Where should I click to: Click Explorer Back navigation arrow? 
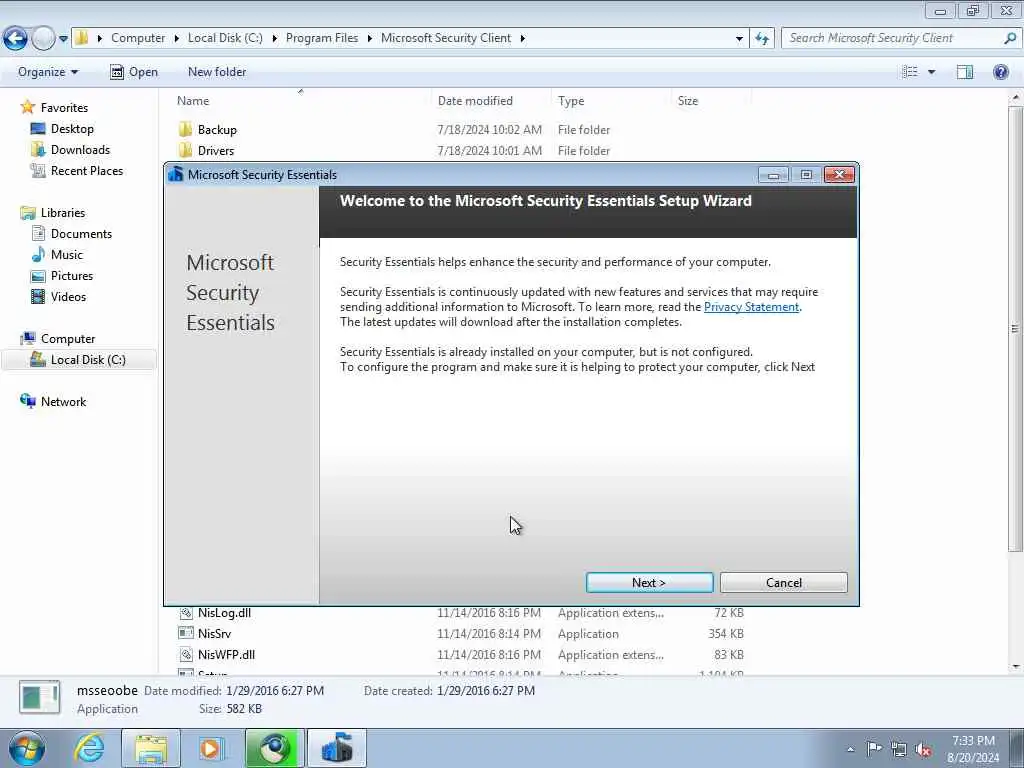click(15, 39)
